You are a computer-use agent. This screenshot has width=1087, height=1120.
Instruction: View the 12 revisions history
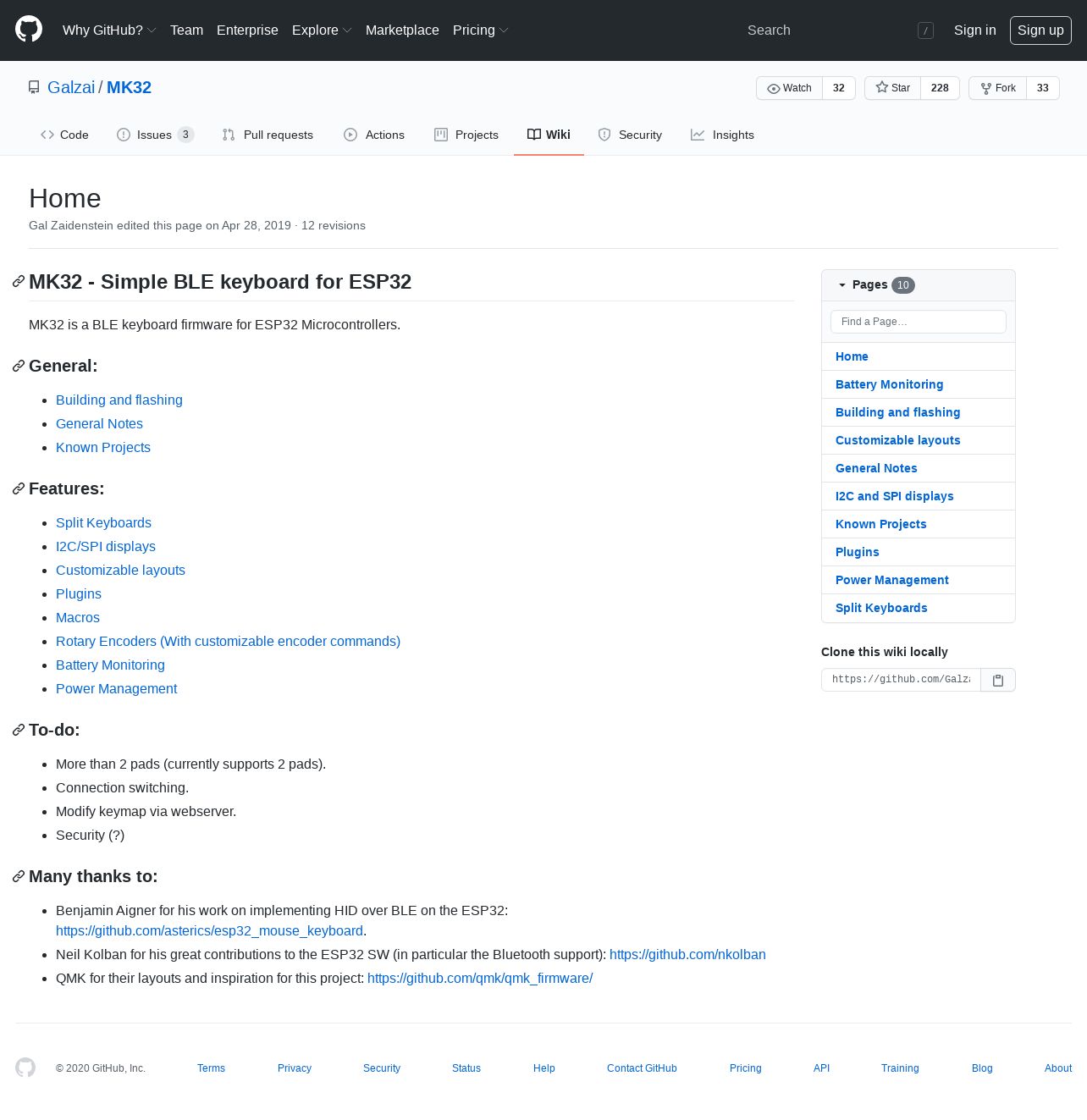coord(334,225)
